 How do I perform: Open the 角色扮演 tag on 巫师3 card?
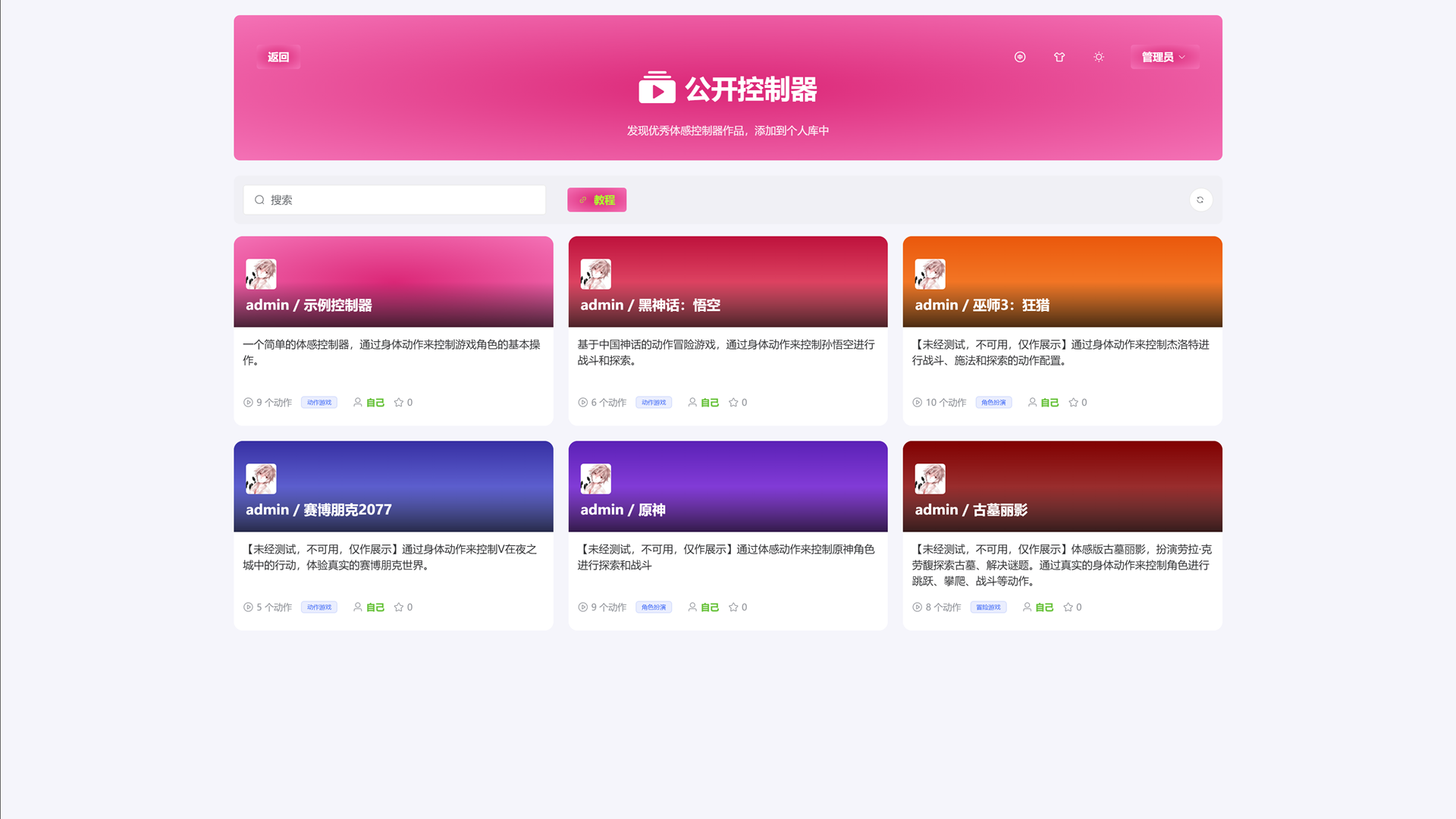click(993, 402)
